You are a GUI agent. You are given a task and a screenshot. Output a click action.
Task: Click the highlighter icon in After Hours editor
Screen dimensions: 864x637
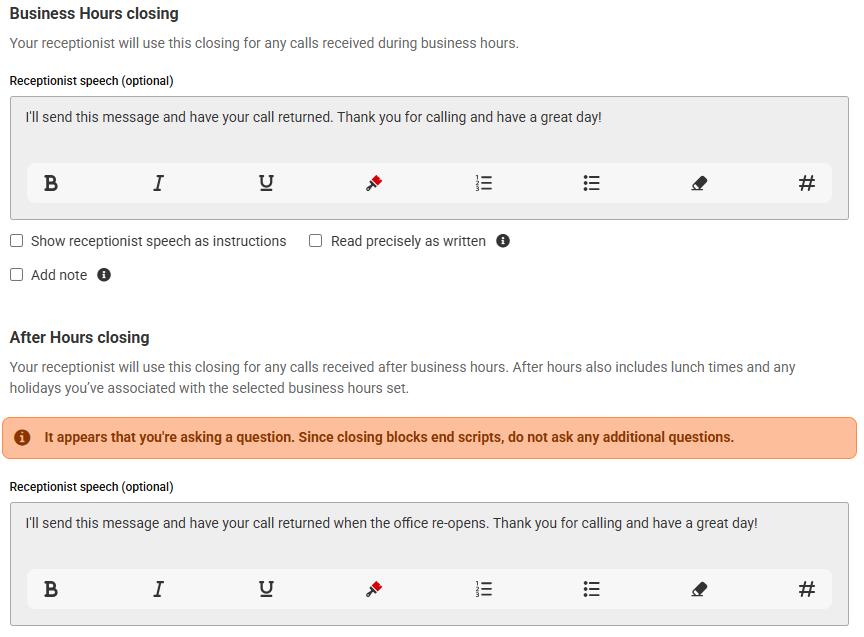coord(374,589)
